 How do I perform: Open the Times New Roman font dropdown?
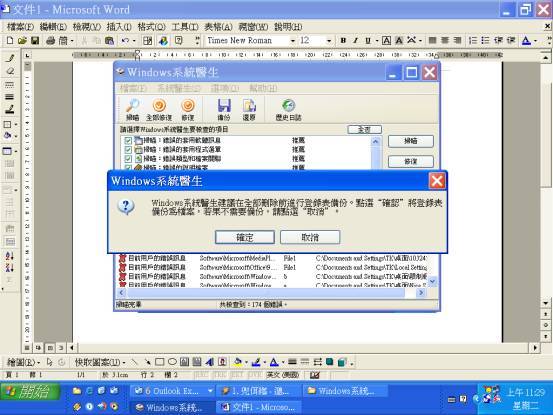click(x=293, y=41)
